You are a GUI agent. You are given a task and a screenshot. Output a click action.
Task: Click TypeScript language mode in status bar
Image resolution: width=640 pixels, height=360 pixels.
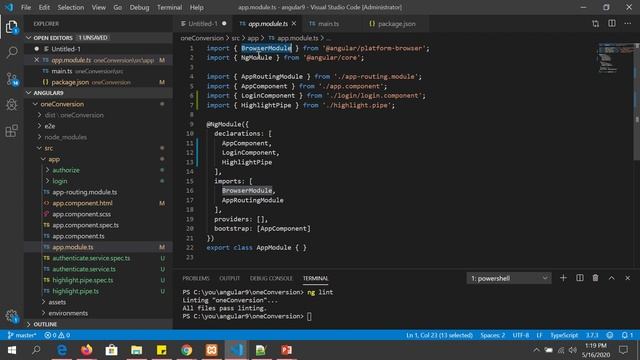pyautogui.click(x=564, y=335)
